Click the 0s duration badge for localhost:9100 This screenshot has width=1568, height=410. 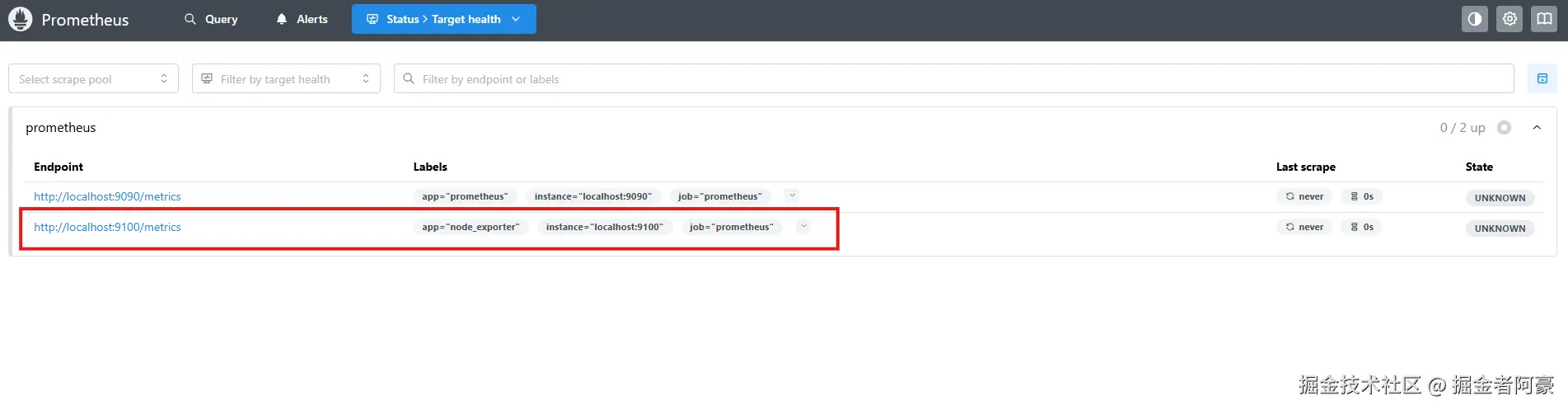point(1362,227)
